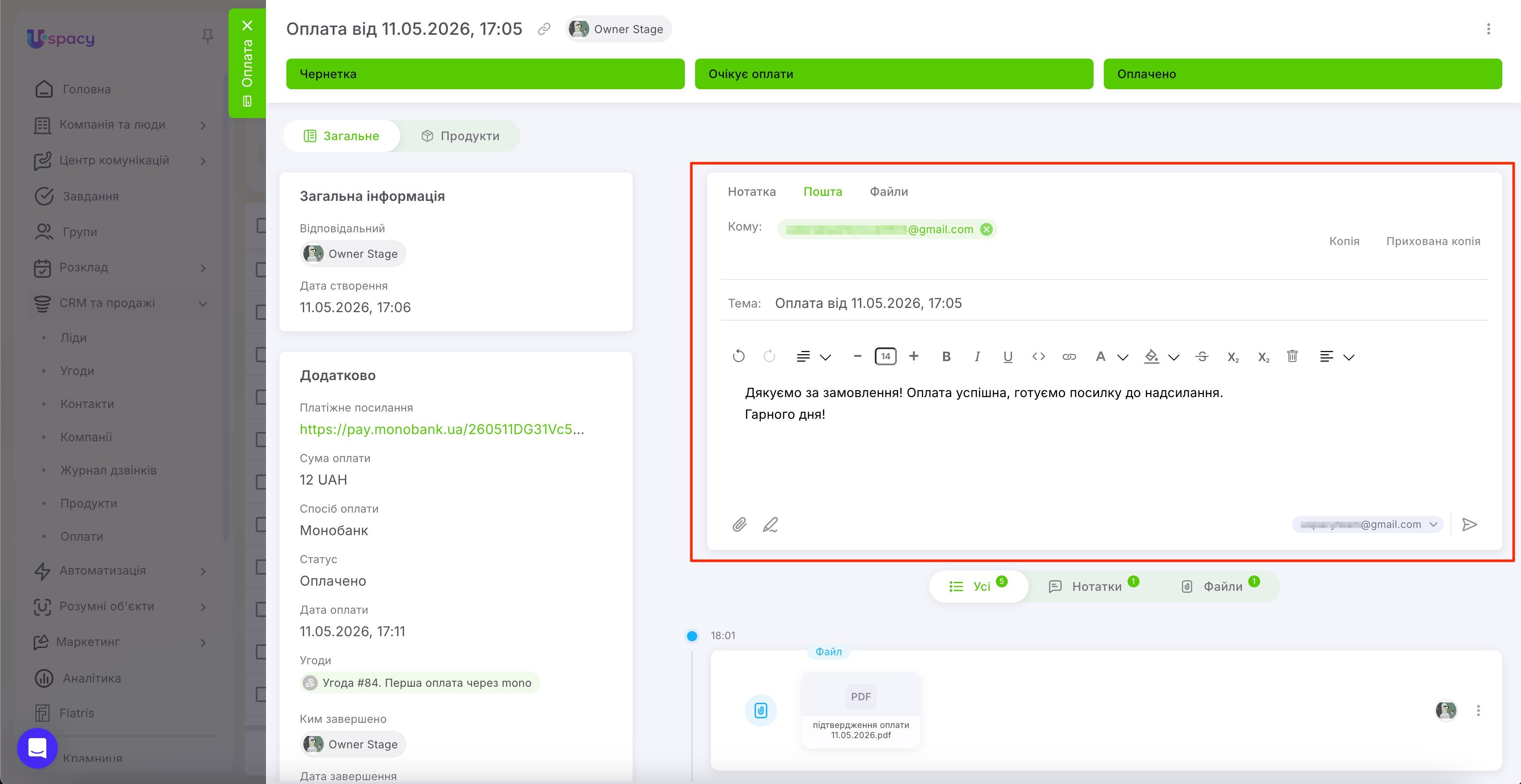The width and height of the screenshot is (1521, 784).
Task: Toggle bold formatting
Action: pyautogui.click(x=946, y=357)
